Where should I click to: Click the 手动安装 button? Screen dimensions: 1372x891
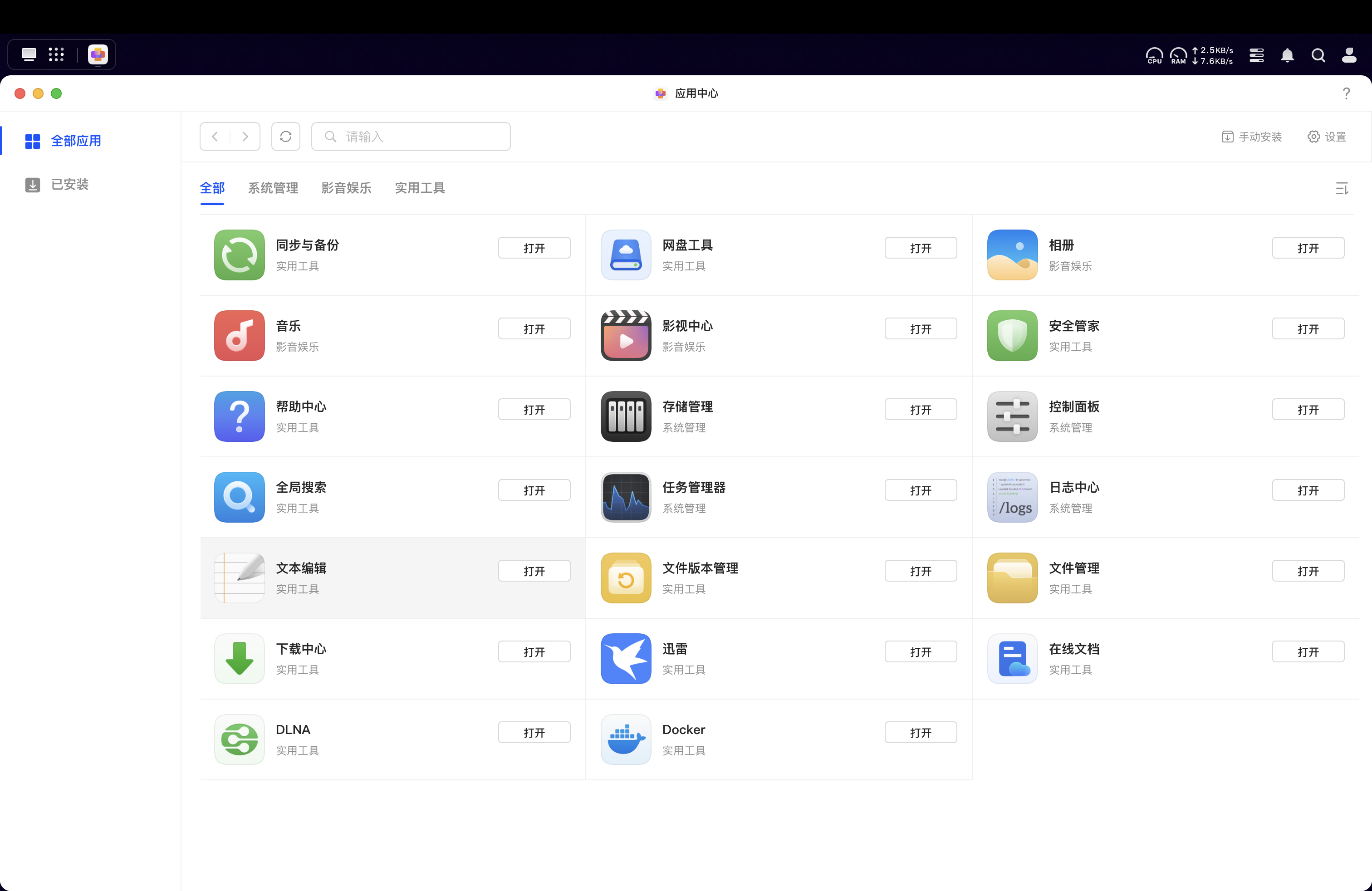[x=1251, y=137]
